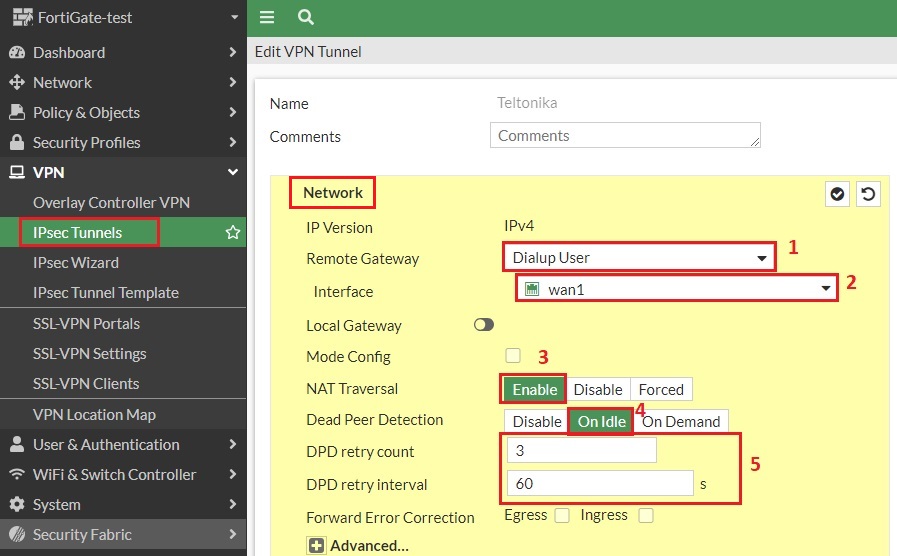
Task: Click the Comments text field
Action: 625,136
